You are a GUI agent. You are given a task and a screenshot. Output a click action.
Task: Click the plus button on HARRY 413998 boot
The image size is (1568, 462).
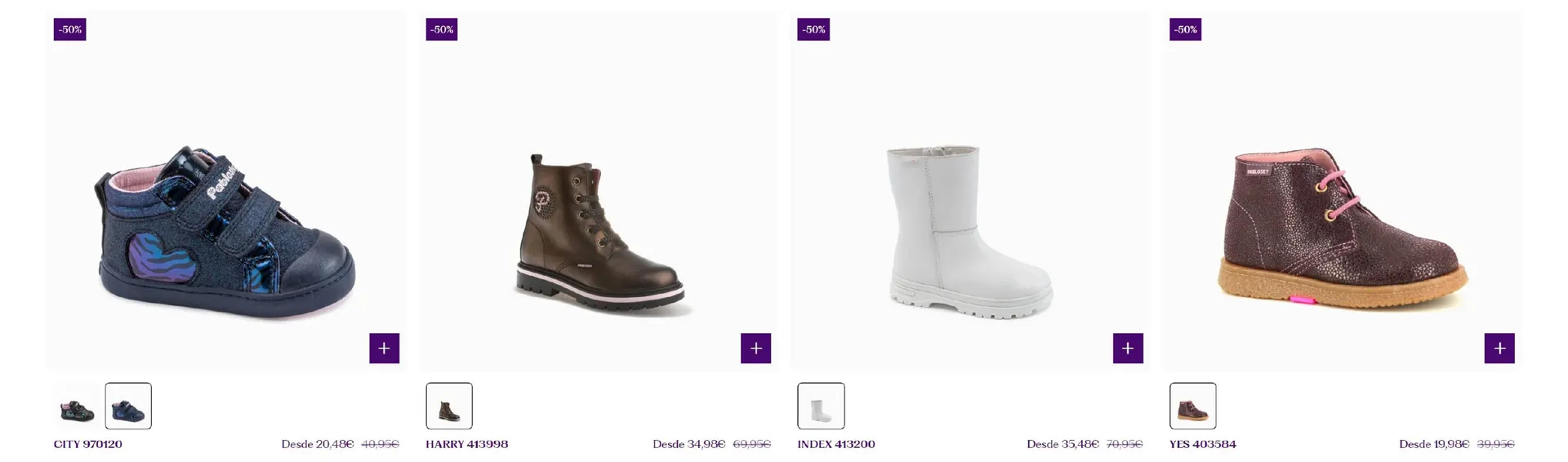(755, 349)
